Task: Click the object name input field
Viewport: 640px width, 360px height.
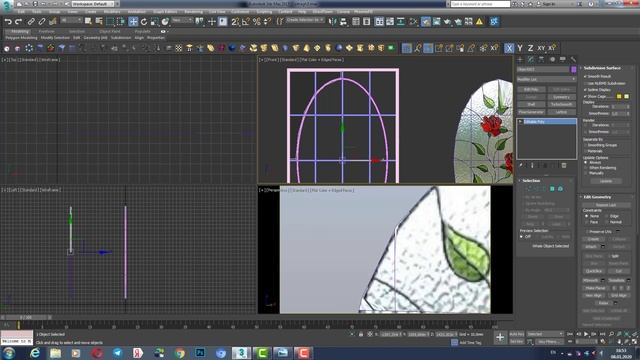Action: pos(543,69)
